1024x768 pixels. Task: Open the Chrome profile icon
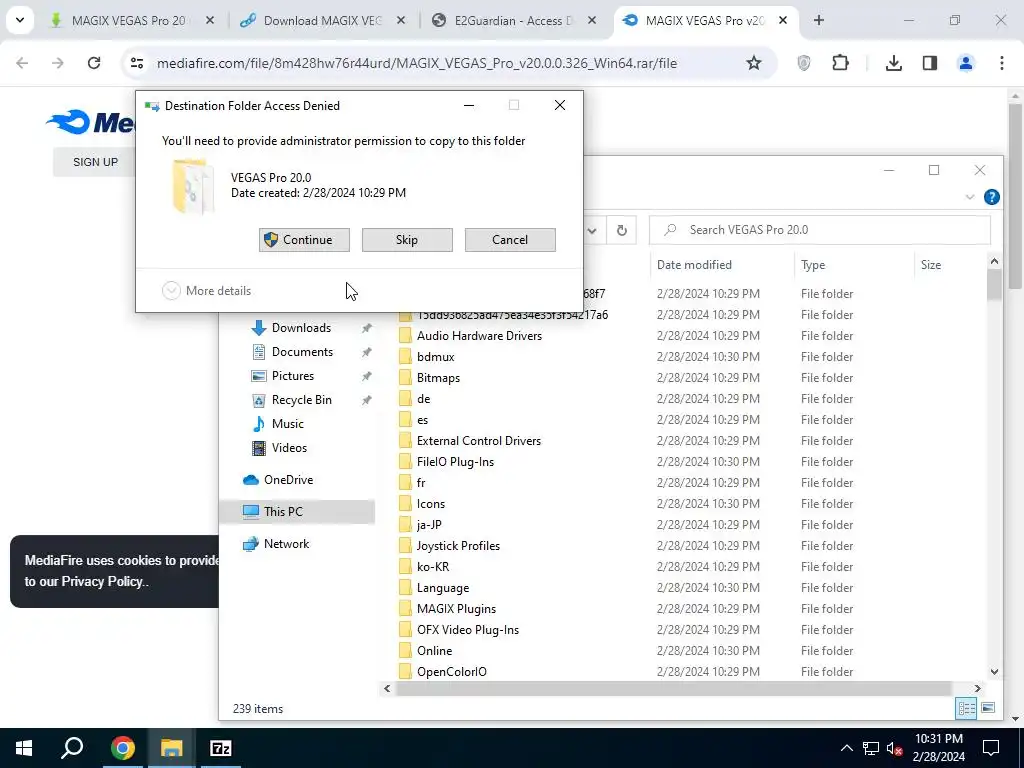965,63
